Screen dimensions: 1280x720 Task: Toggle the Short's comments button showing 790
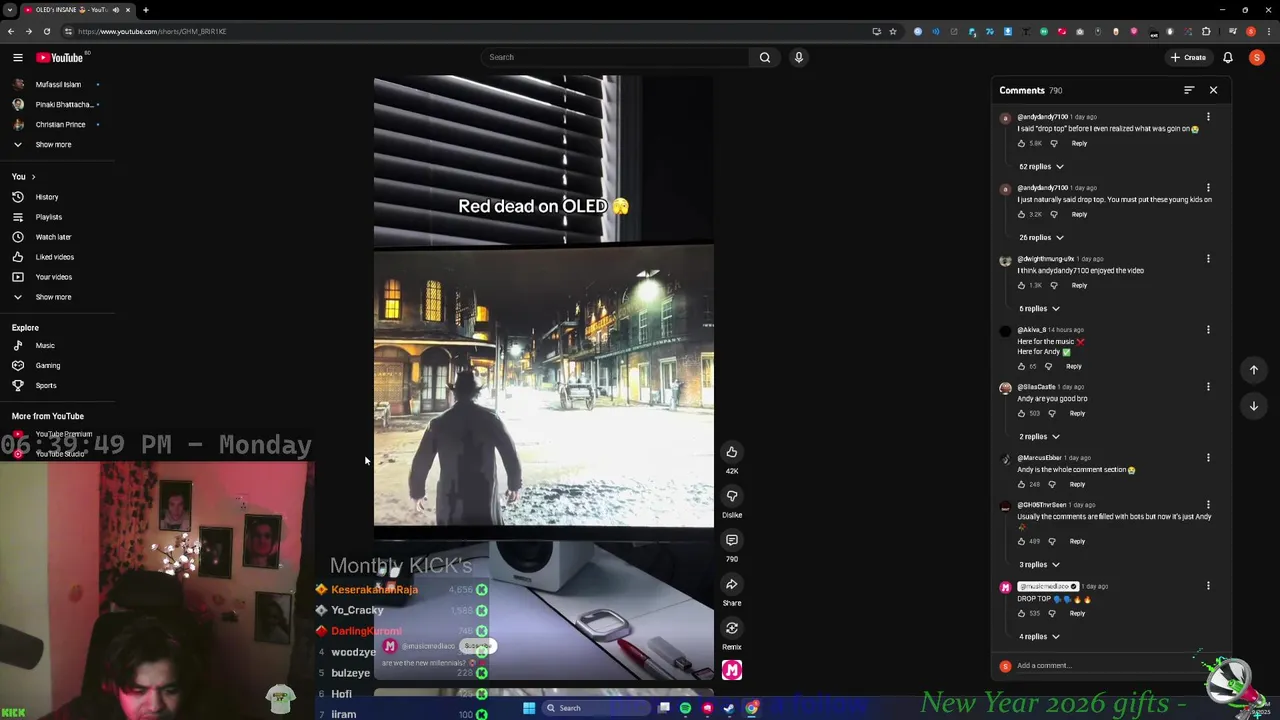point(732,540)
